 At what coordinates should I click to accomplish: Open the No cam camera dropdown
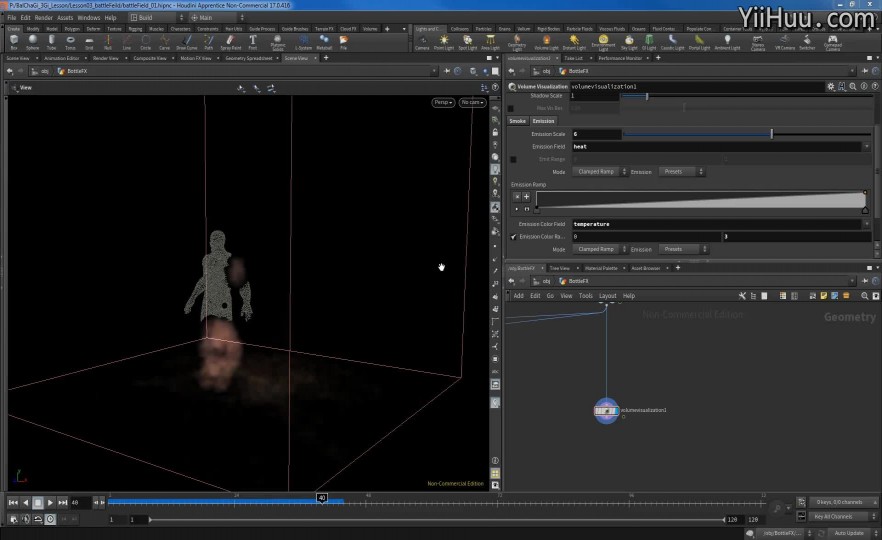pos(472,102)
